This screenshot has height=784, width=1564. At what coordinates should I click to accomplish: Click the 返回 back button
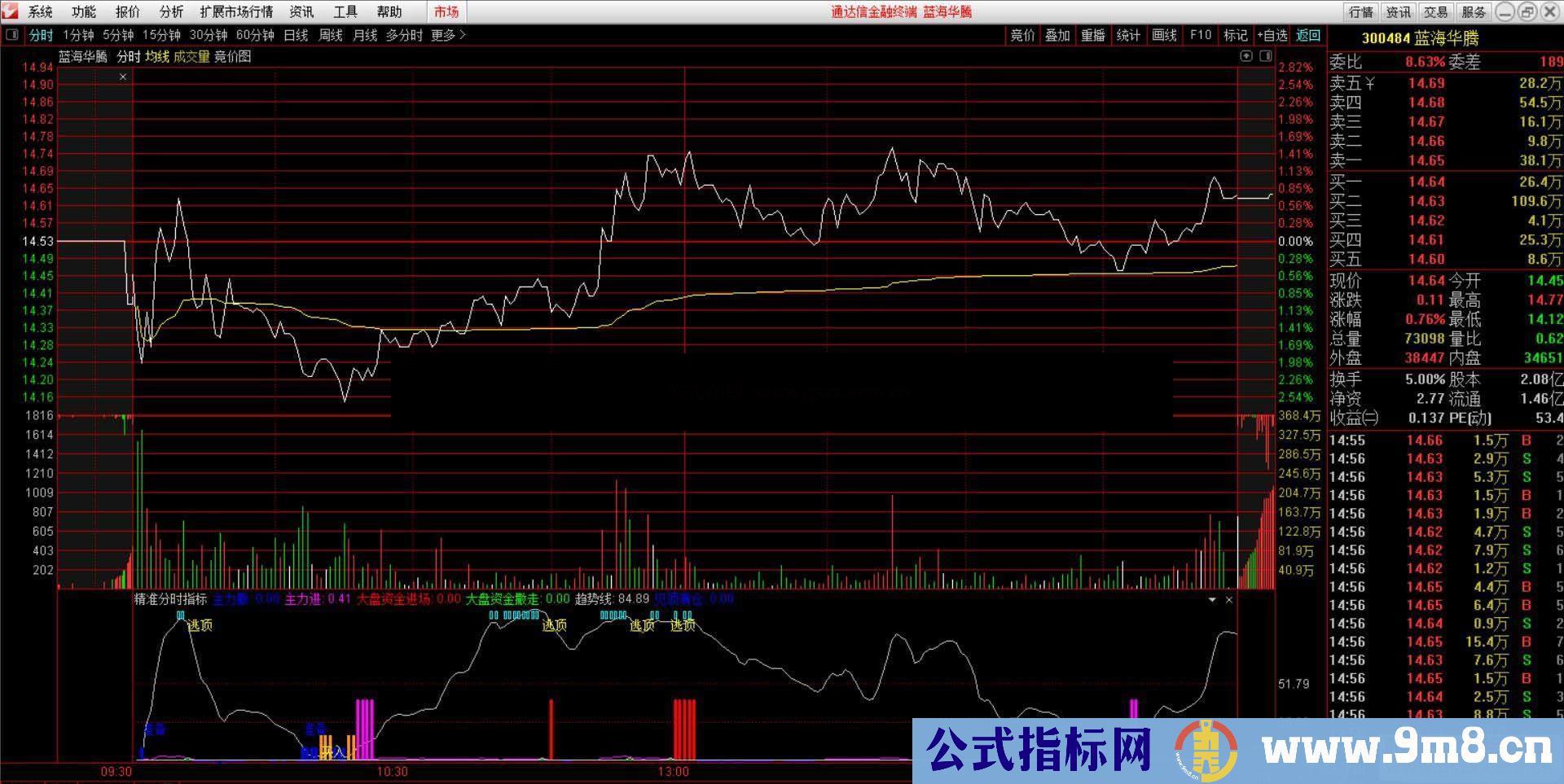(x=1308, y=35)
